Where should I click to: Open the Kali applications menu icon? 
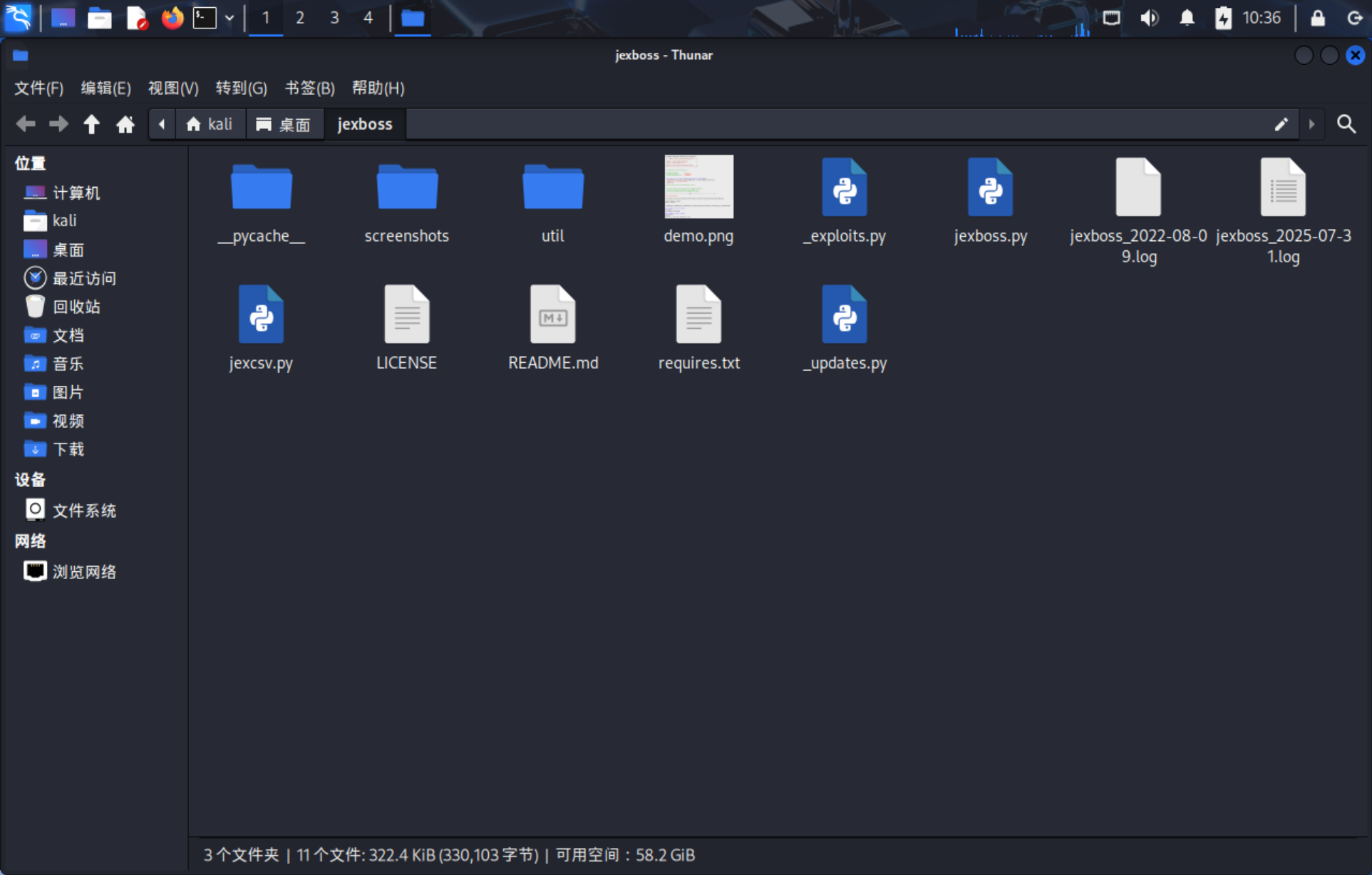[18, 18]
